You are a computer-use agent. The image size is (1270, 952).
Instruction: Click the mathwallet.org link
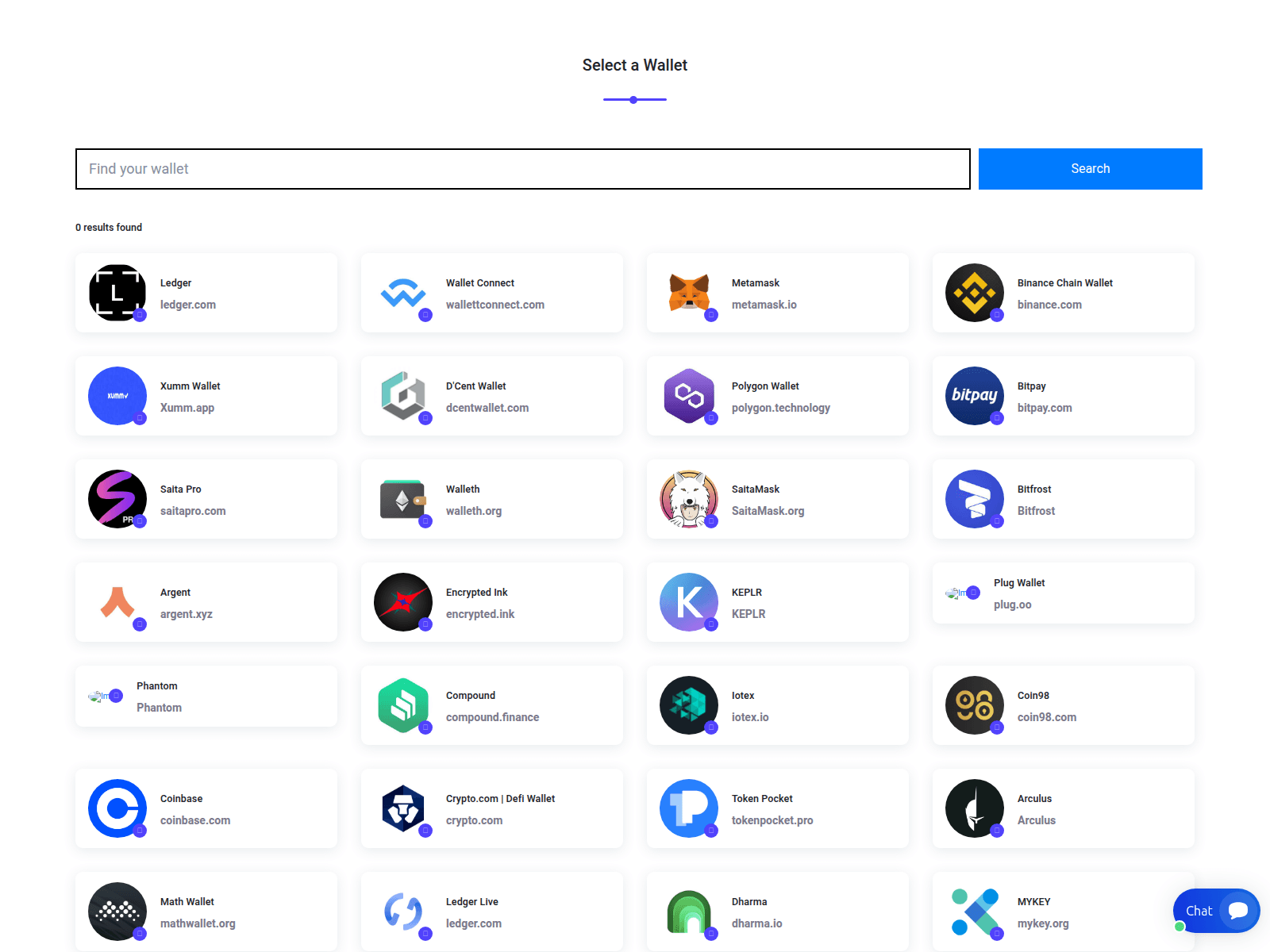198,923
